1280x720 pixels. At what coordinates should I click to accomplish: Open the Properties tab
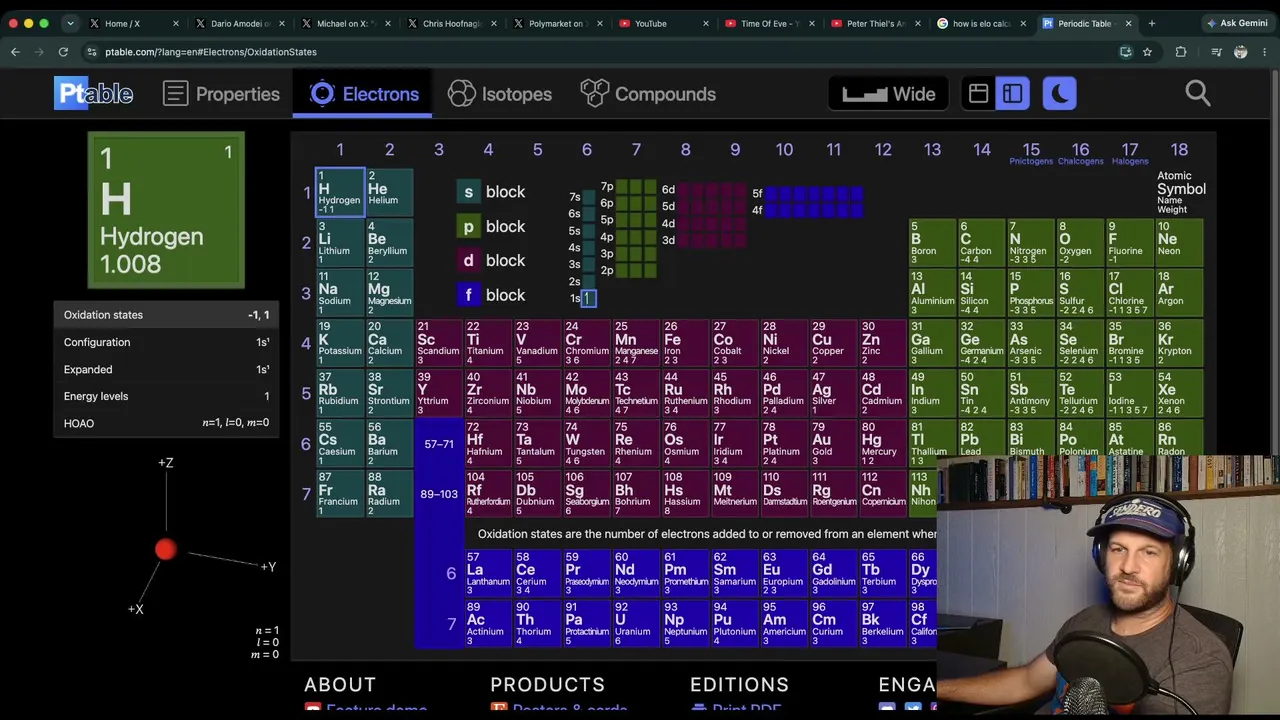pyautogui.click(x=222, y=94)
